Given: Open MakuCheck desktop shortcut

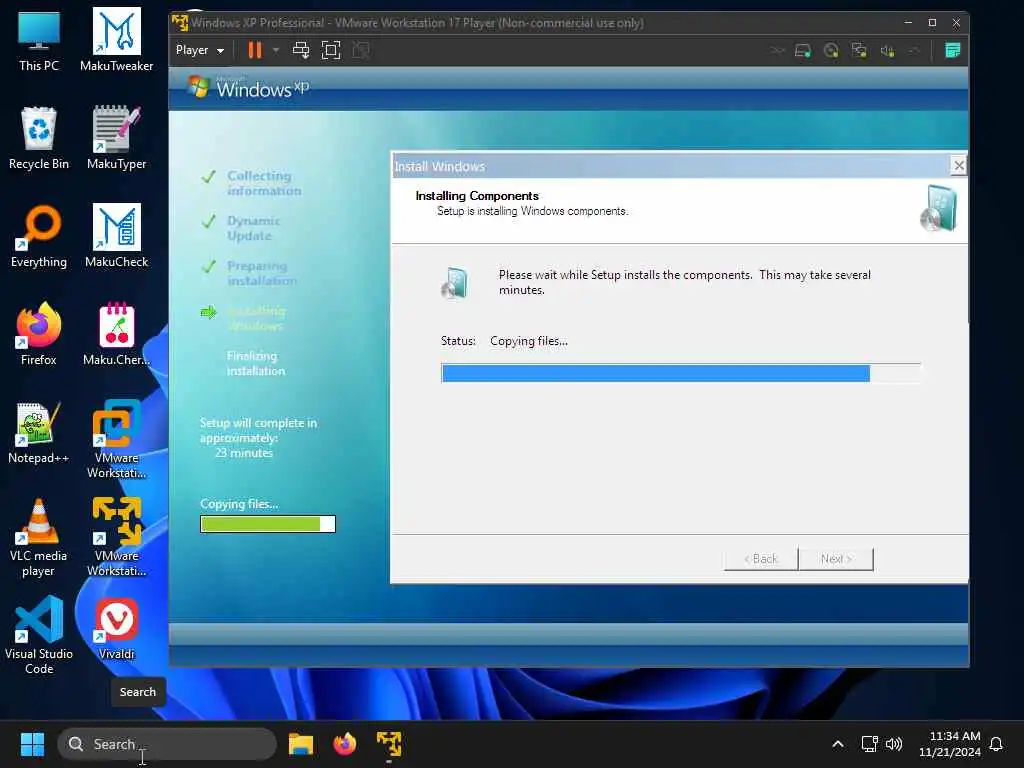Looking at the screenshot, I should click(116, 236).
